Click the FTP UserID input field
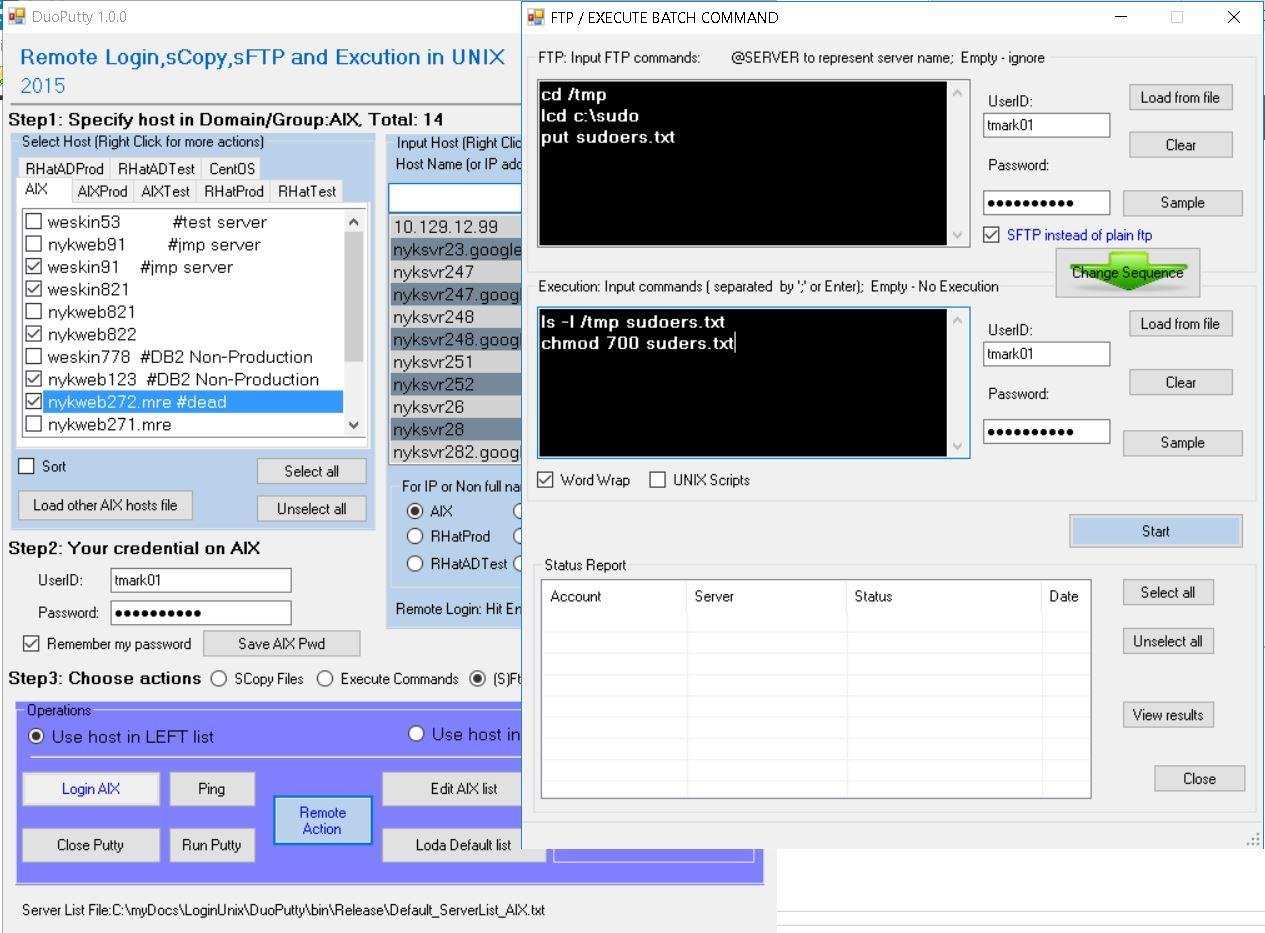 coord(1046,125)
